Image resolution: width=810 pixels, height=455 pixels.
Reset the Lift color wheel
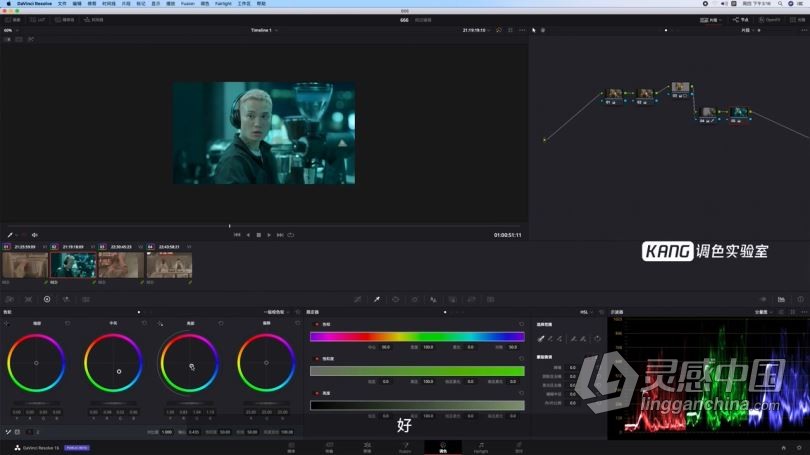tap(68, 323)
